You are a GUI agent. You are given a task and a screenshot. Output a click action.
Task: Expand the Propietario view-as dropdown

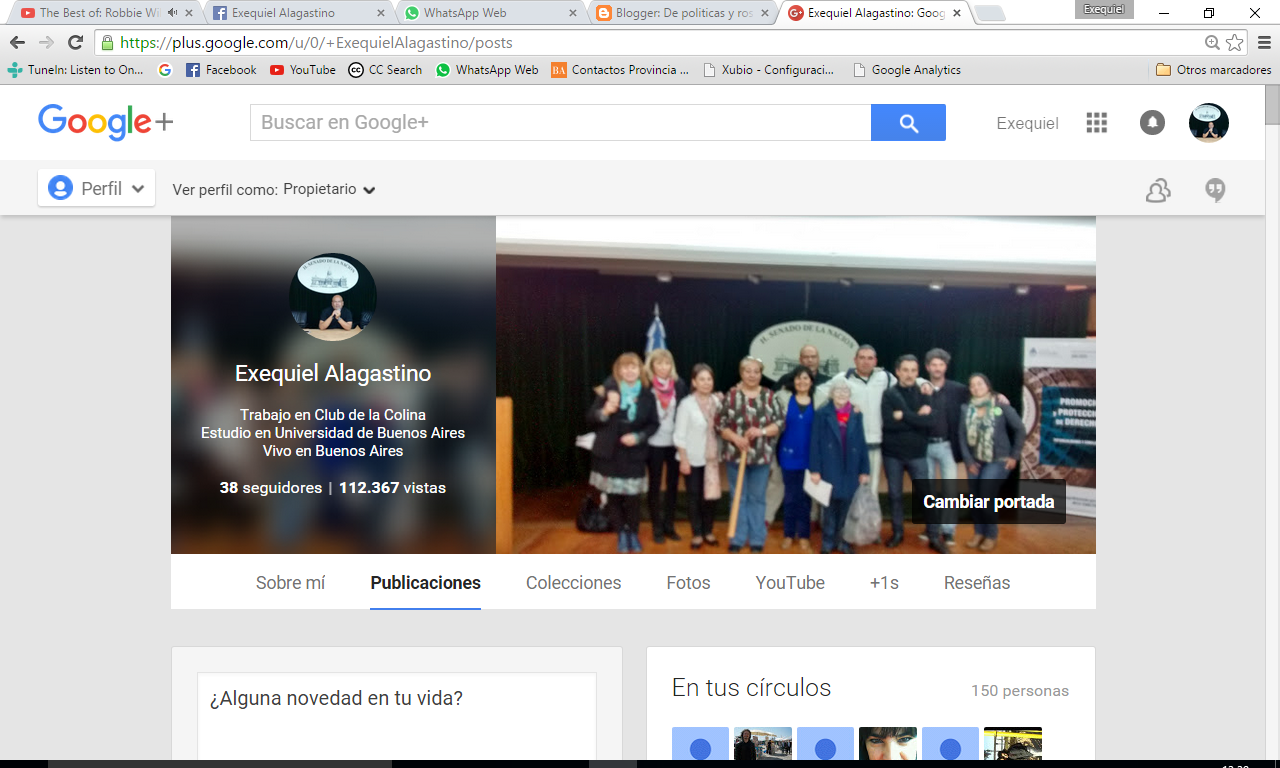tap(329, 189)
